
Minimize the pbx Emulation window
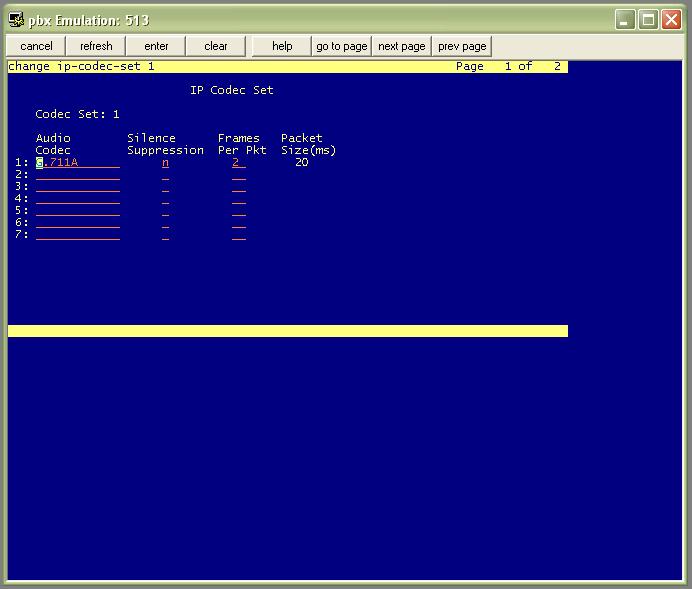click(625, 20)
